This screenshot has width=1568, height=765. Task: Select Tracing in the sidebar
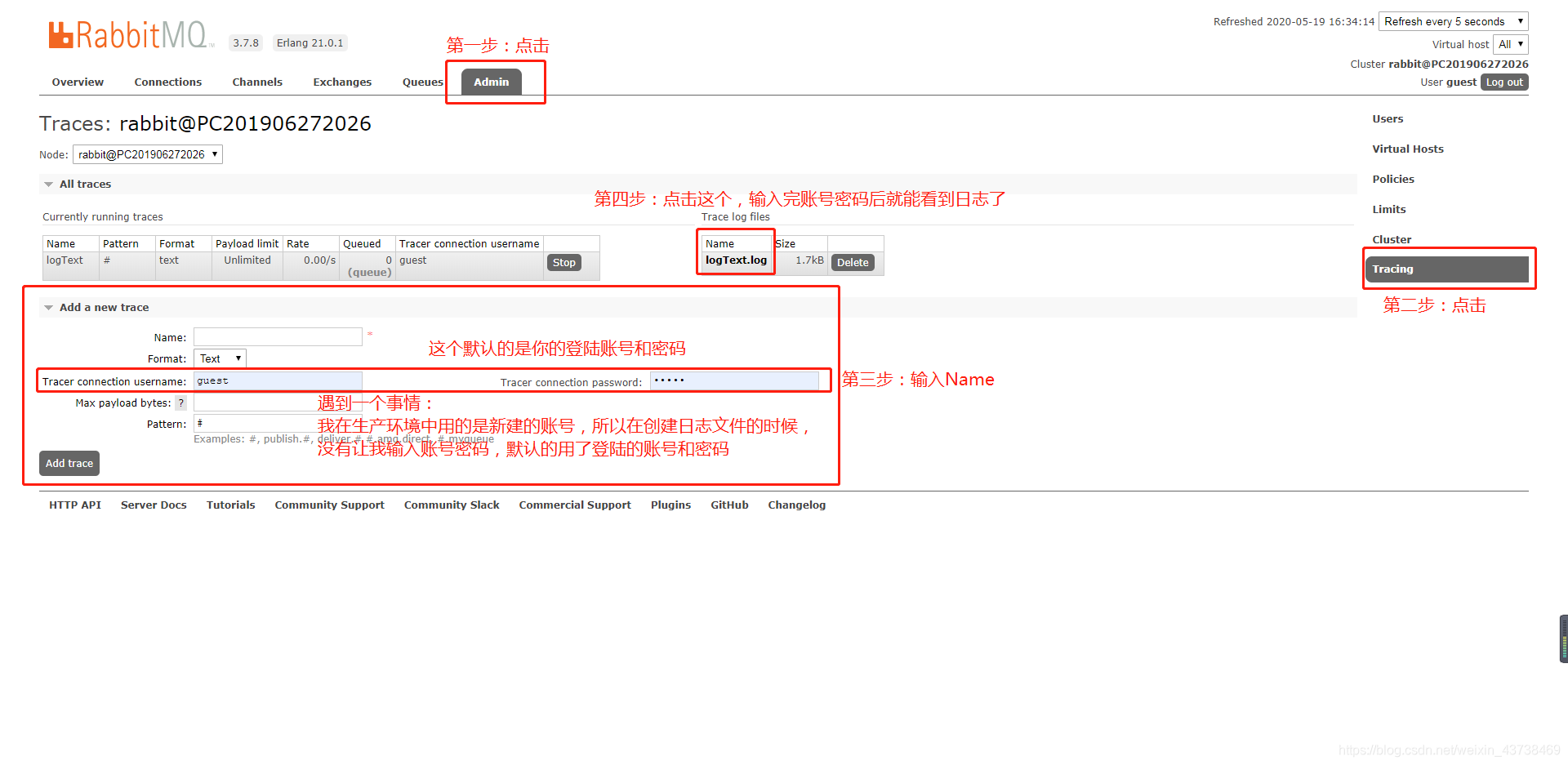[1447, 269]
